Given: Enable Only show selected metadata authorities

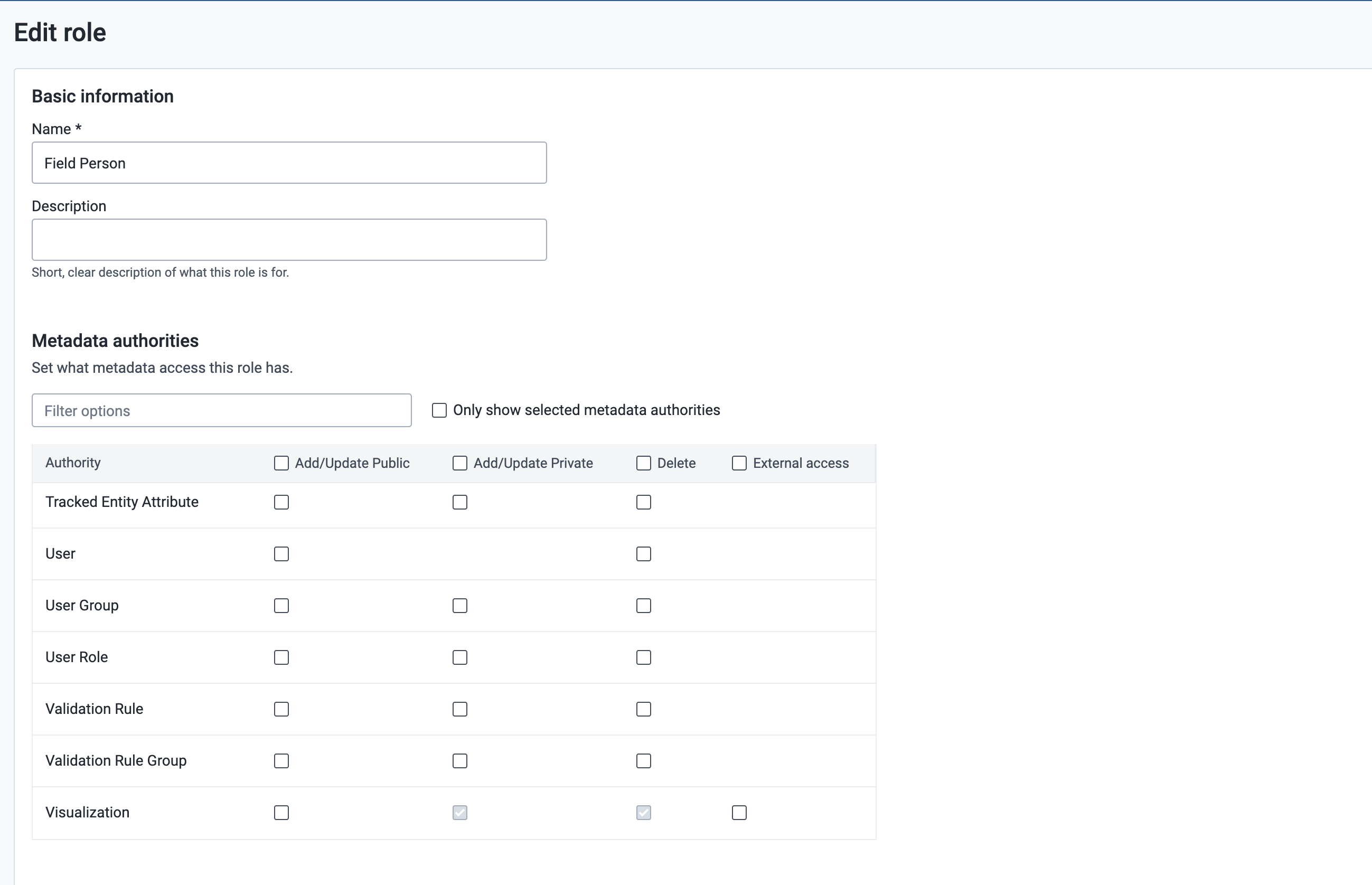Looking at the screenshot, I should tap(439, 410).
